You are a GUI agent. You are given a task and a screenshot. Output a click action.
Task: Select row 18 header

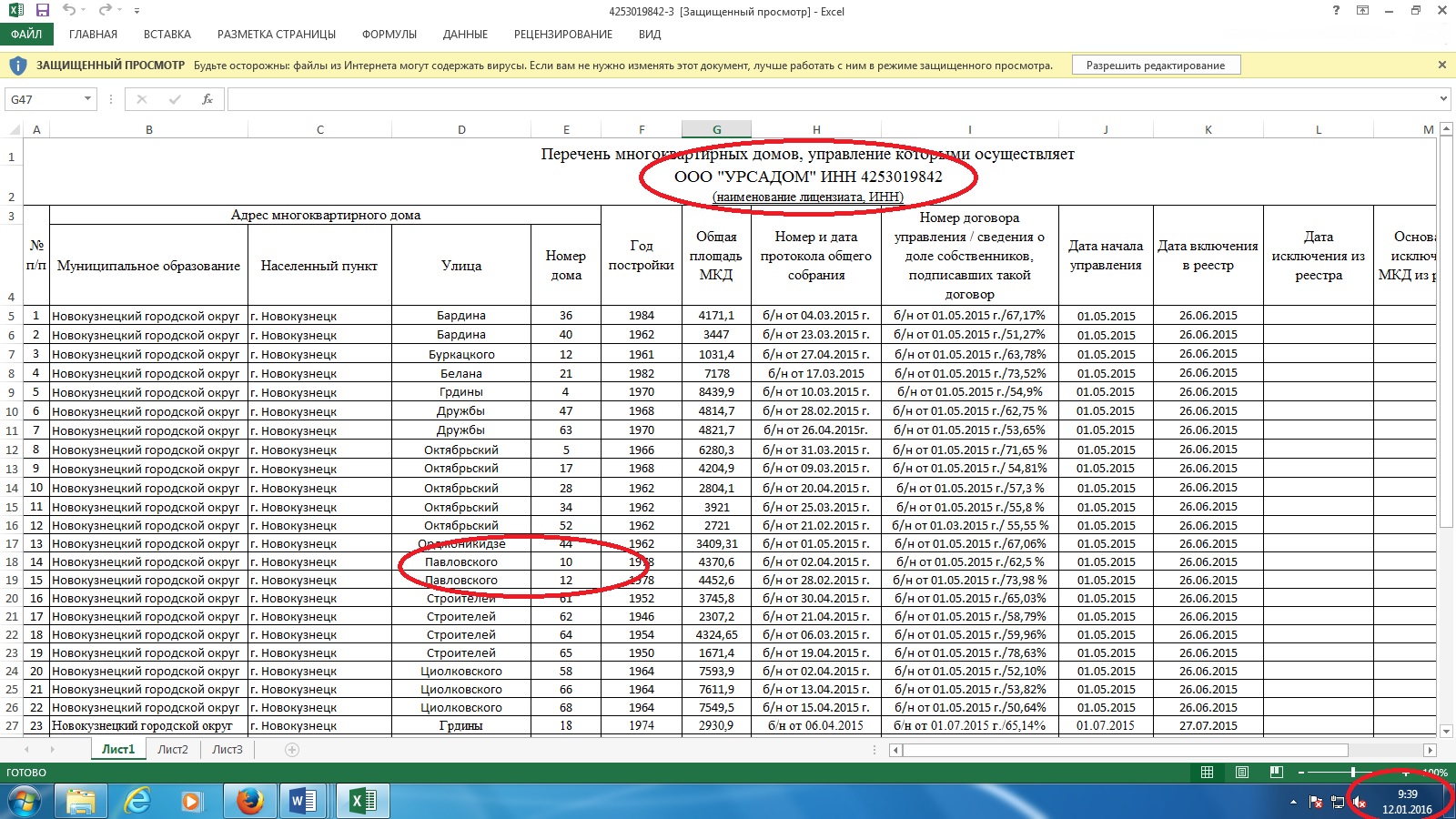12,561
